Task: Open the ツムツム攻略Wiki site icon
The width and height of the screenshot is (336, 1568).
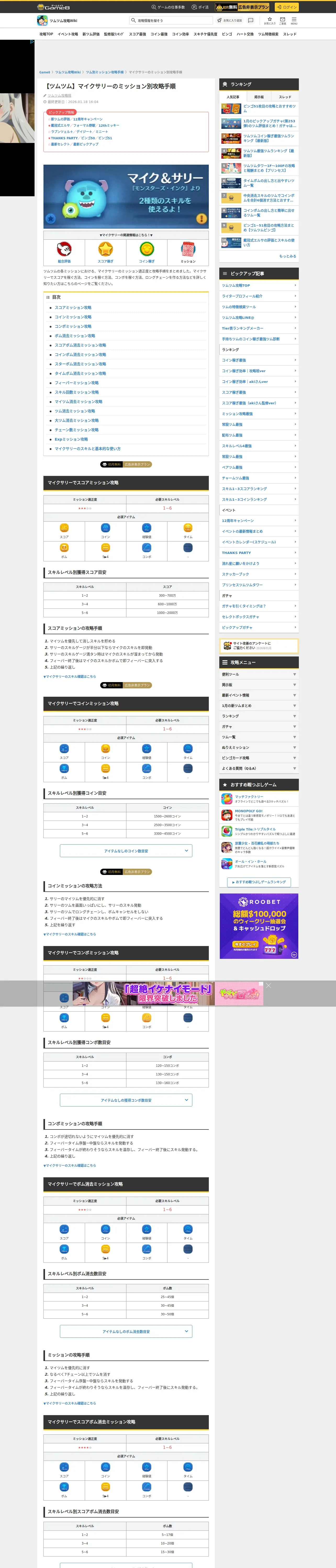Action: click(43, 21)
